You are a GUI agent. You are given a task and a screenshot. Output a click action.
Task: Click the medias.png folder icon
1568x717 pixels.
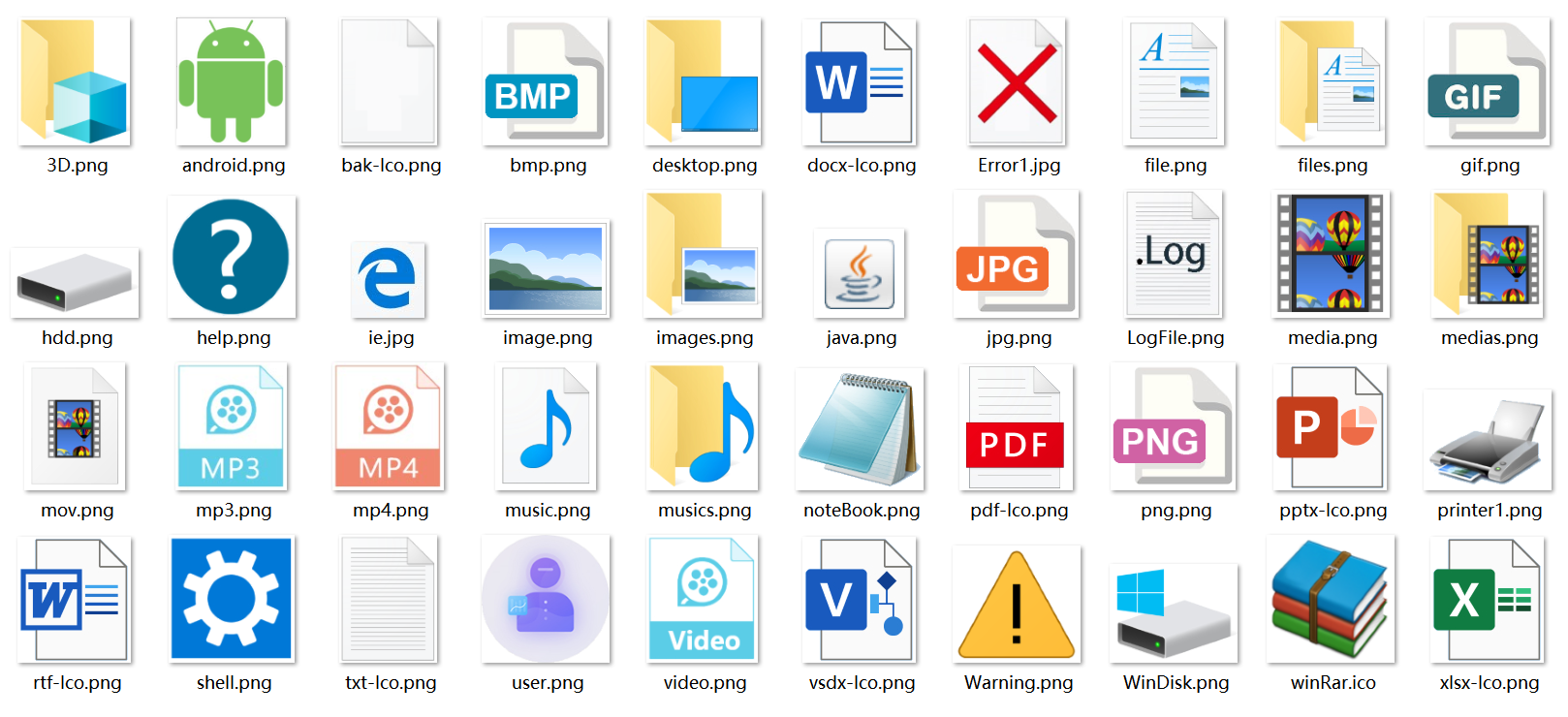(x=1488, y=254)
